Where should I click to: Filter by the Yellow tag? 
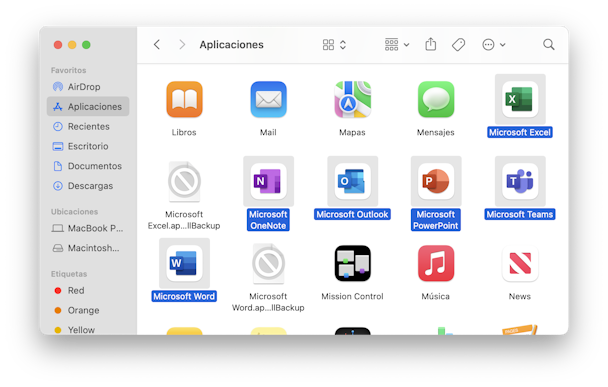click(88, 330)
